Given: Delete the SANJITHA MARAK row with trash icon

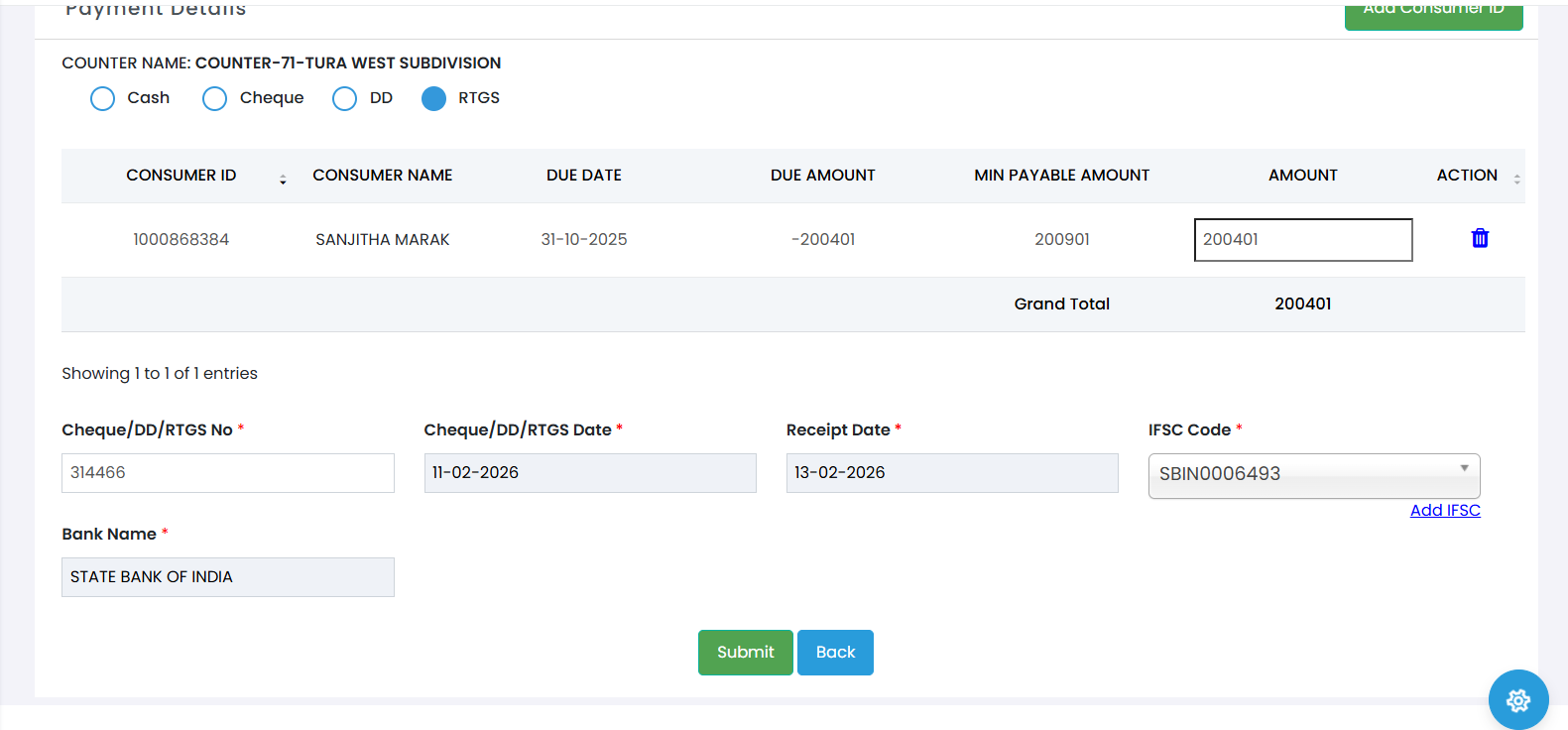Looking at the screenshot, I should tap(1480, 238).
